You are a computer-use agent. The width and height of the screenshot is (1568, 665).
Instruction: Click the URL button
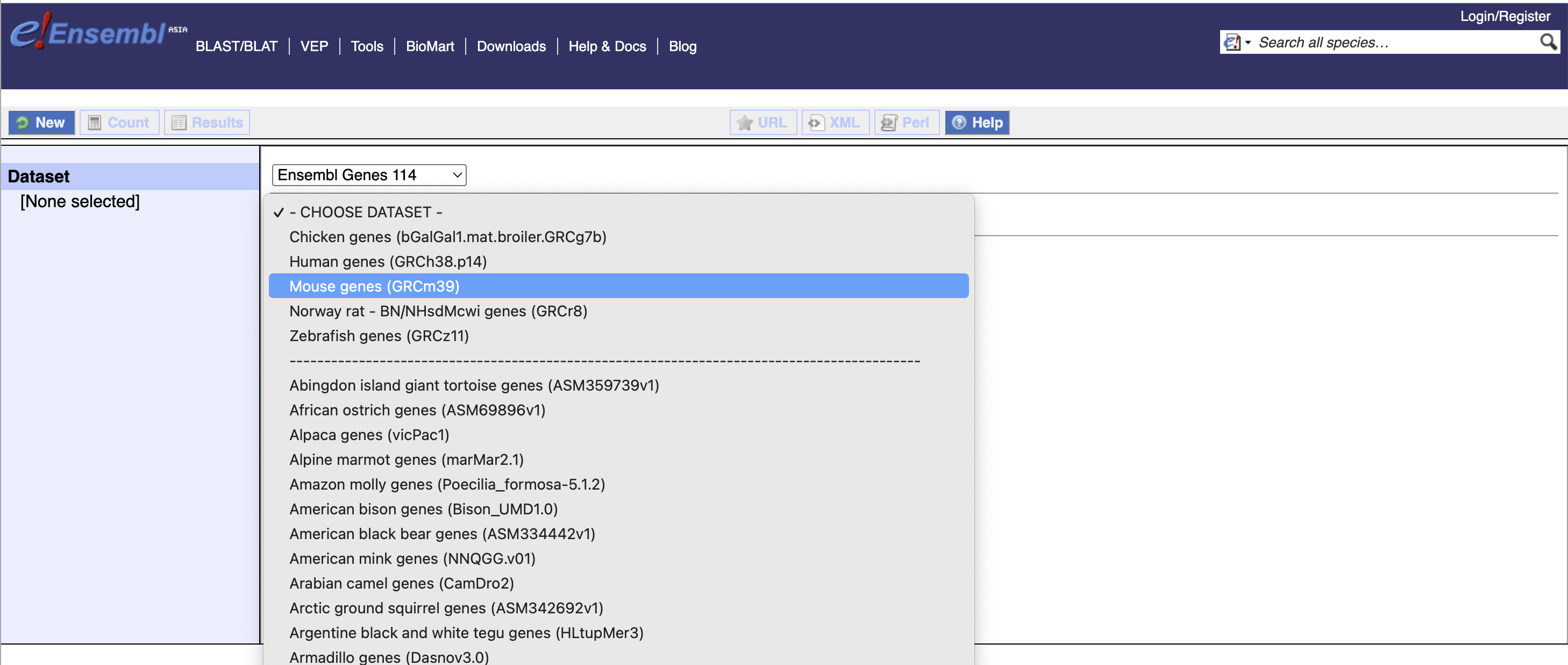click(x=762, y=123)
